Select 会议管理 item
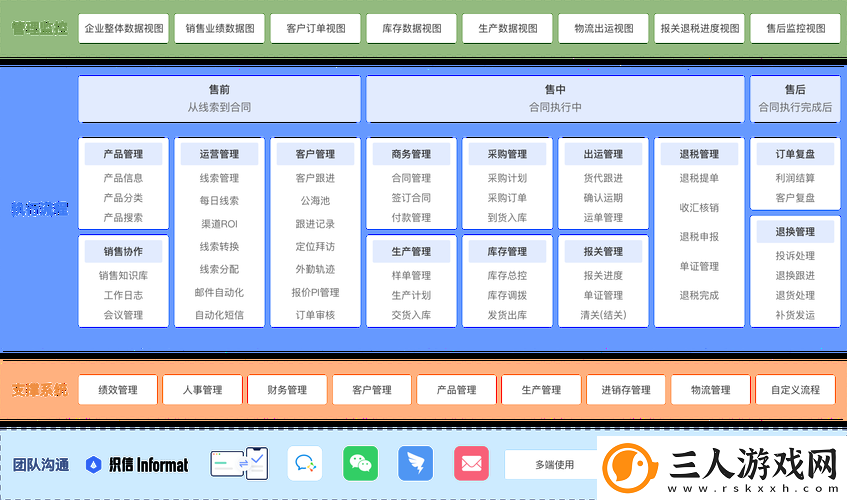Image resolution: width=847 pixels, height=500 pixels. (x=123, y=315)
